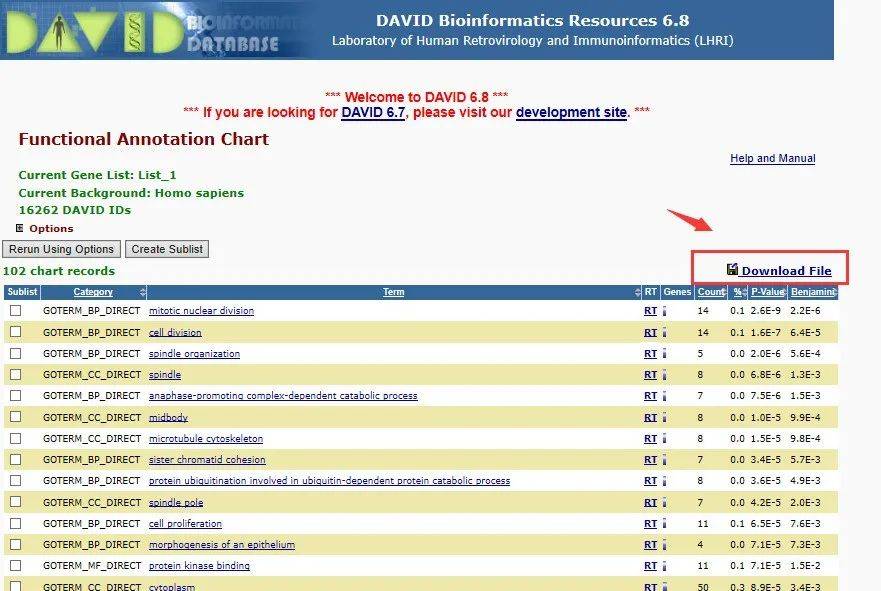Tick the checkbox for the spindle row

click(x=16, y=374)
